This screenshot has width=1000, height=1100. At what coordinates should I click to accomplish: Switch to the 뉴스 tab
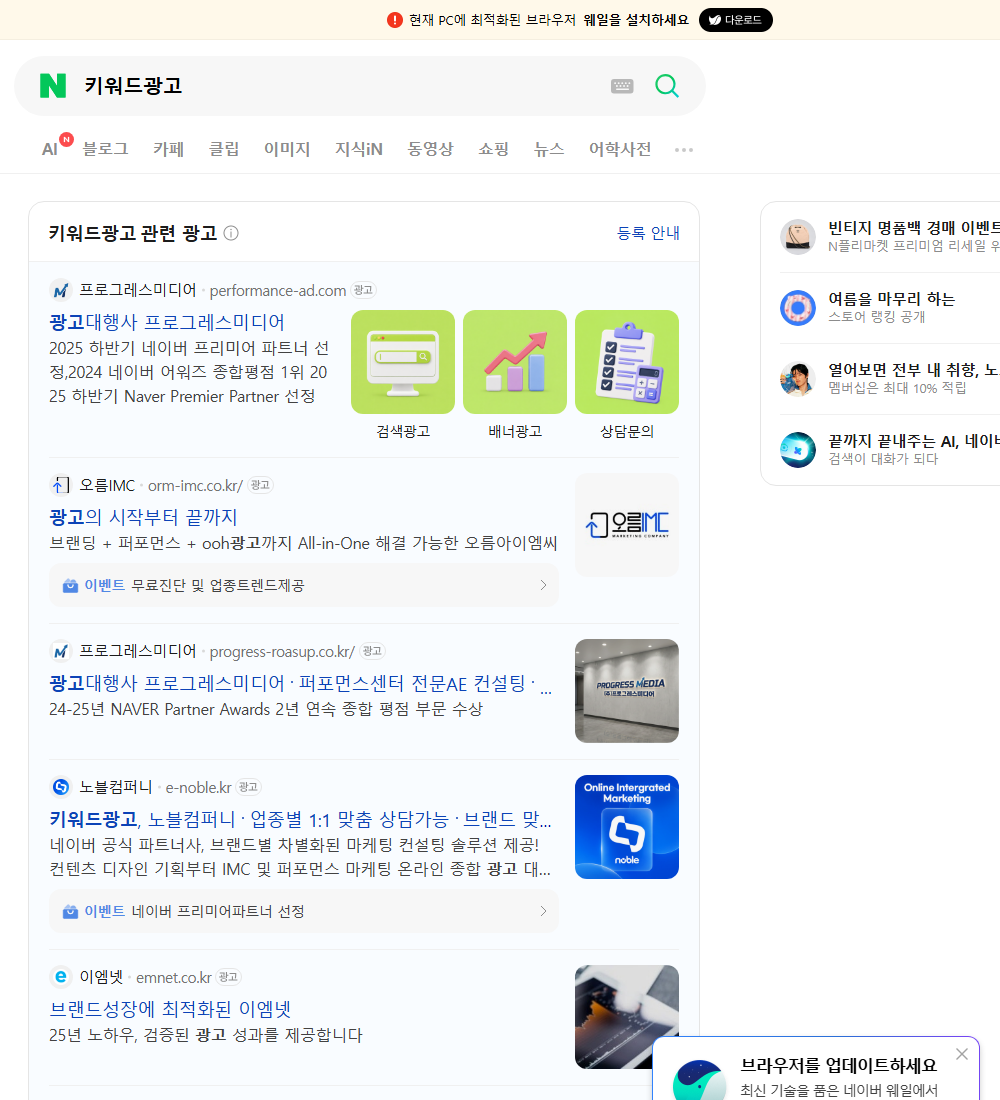point(549,149)
